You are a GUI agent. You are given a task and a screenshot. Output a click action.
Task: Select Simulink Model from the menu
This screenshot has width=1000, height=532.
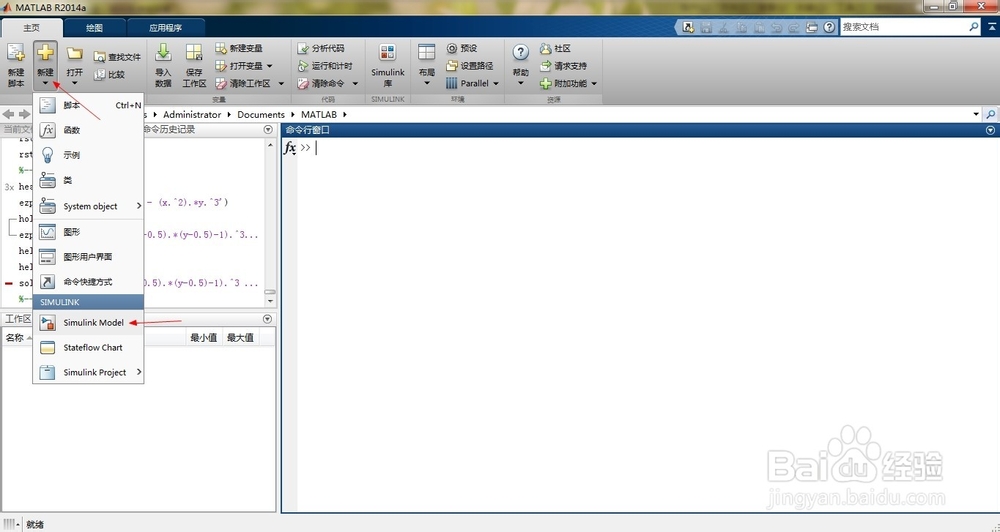[89, 323]
